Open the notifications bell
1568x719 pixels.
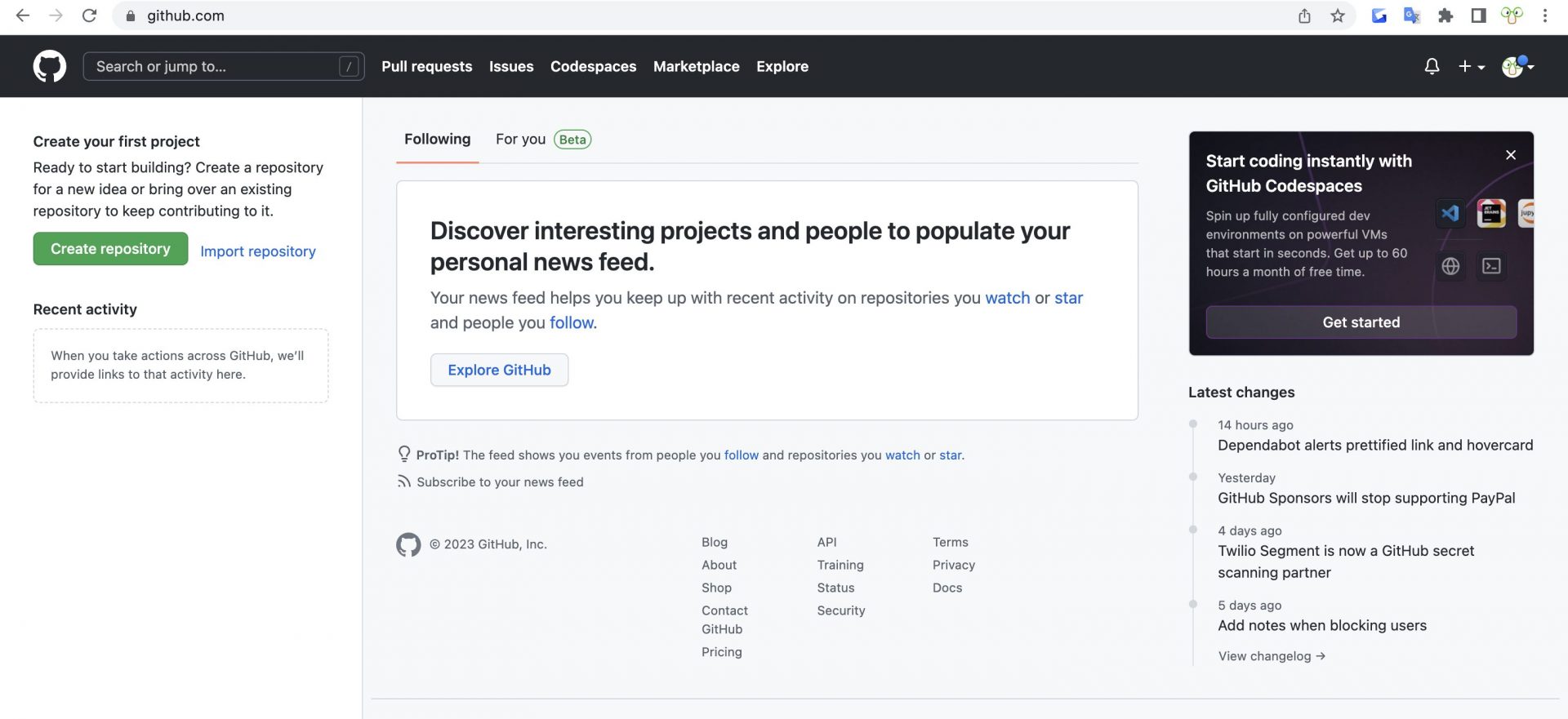click(x=1432, y=66)
